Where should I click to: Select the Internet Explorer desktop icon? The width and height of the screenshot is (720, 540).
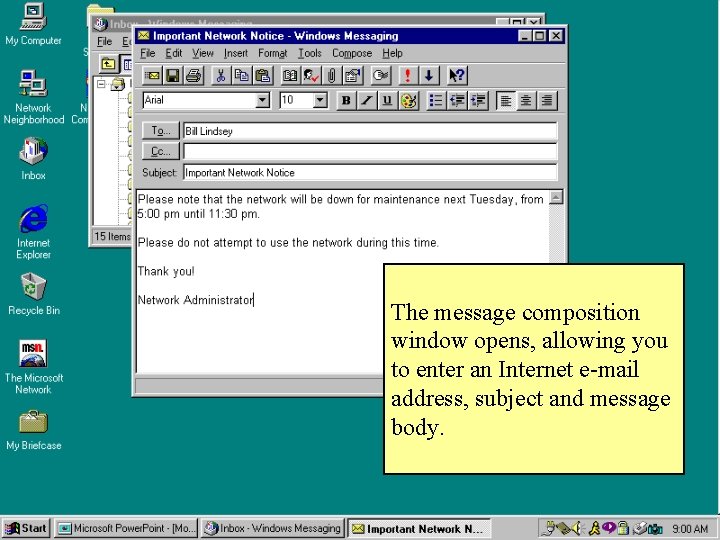[x=33, y=232]
